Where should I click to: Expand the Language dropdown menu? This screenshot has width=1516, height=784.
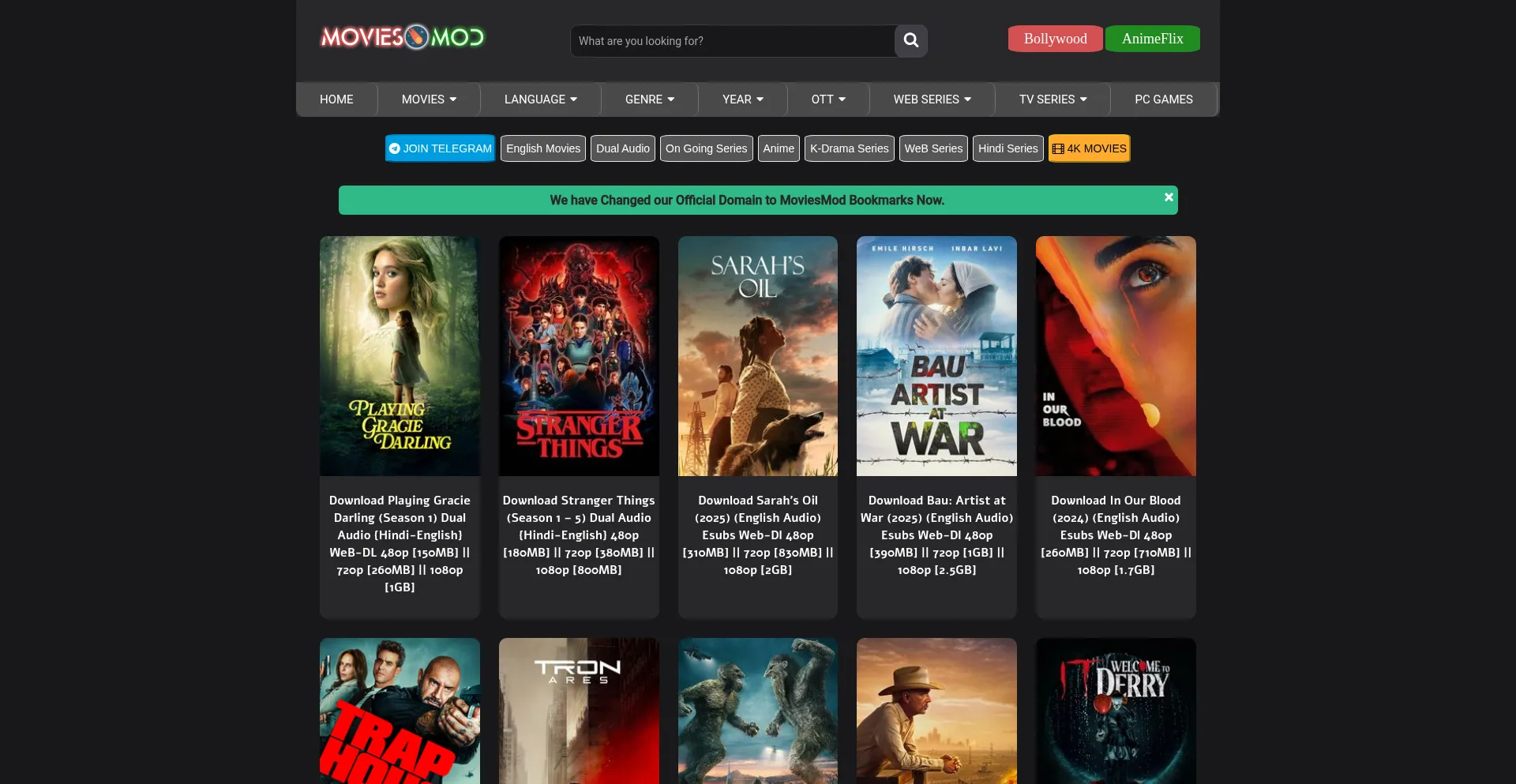540,99
